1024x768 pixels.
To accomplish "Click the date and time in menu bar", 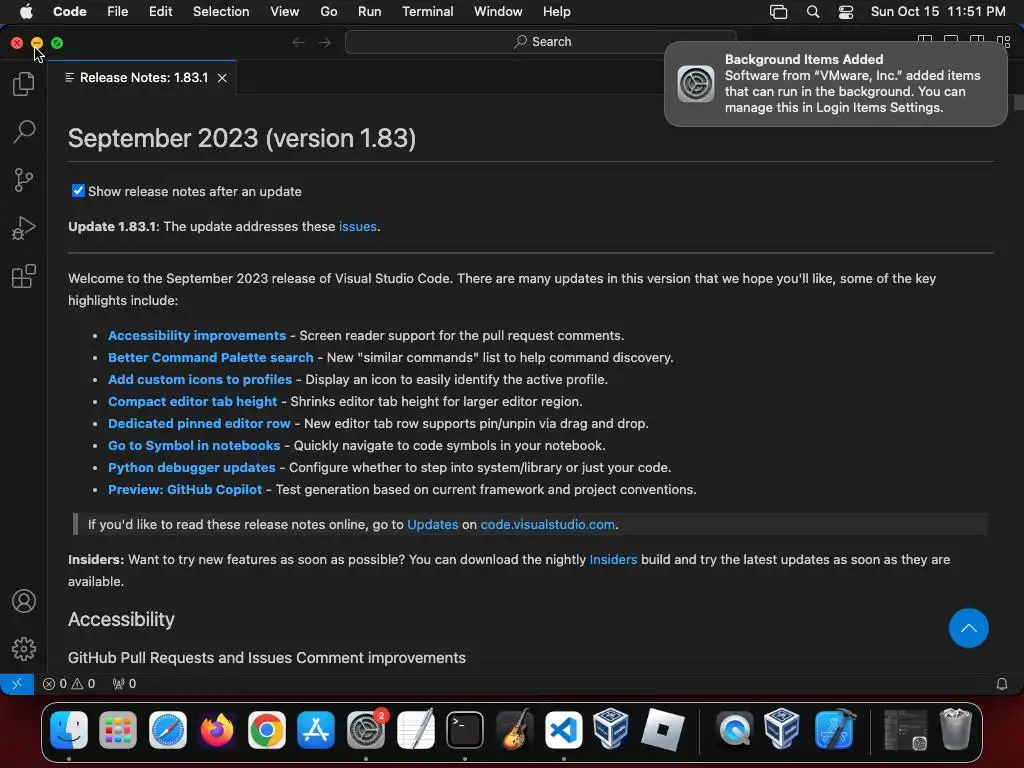I will coord(938,12).
